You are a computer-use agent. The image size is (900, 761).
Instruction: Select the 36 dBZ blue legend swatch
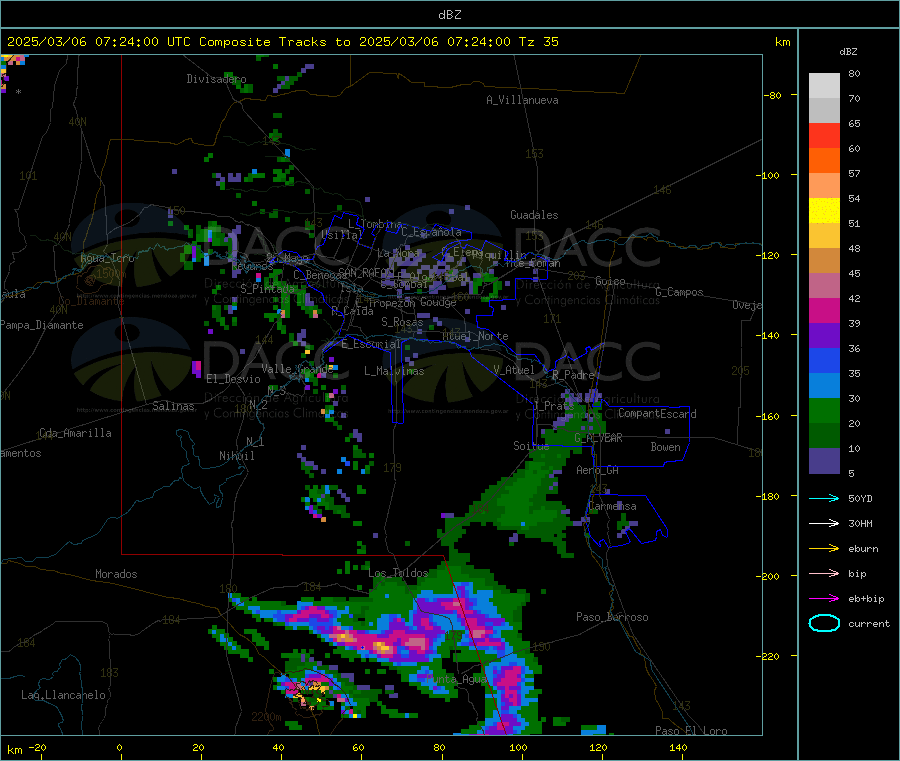point(824,360)
